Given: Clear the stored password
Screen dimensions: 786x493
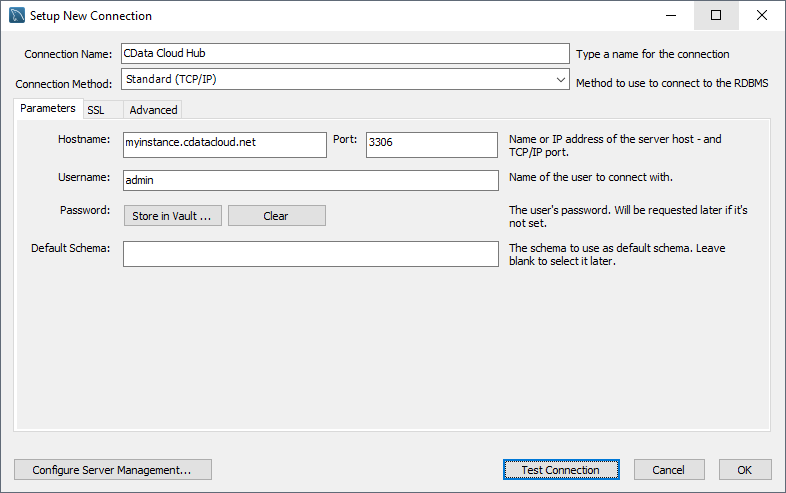Looking at the screenshot, I should tap(276, 216).
